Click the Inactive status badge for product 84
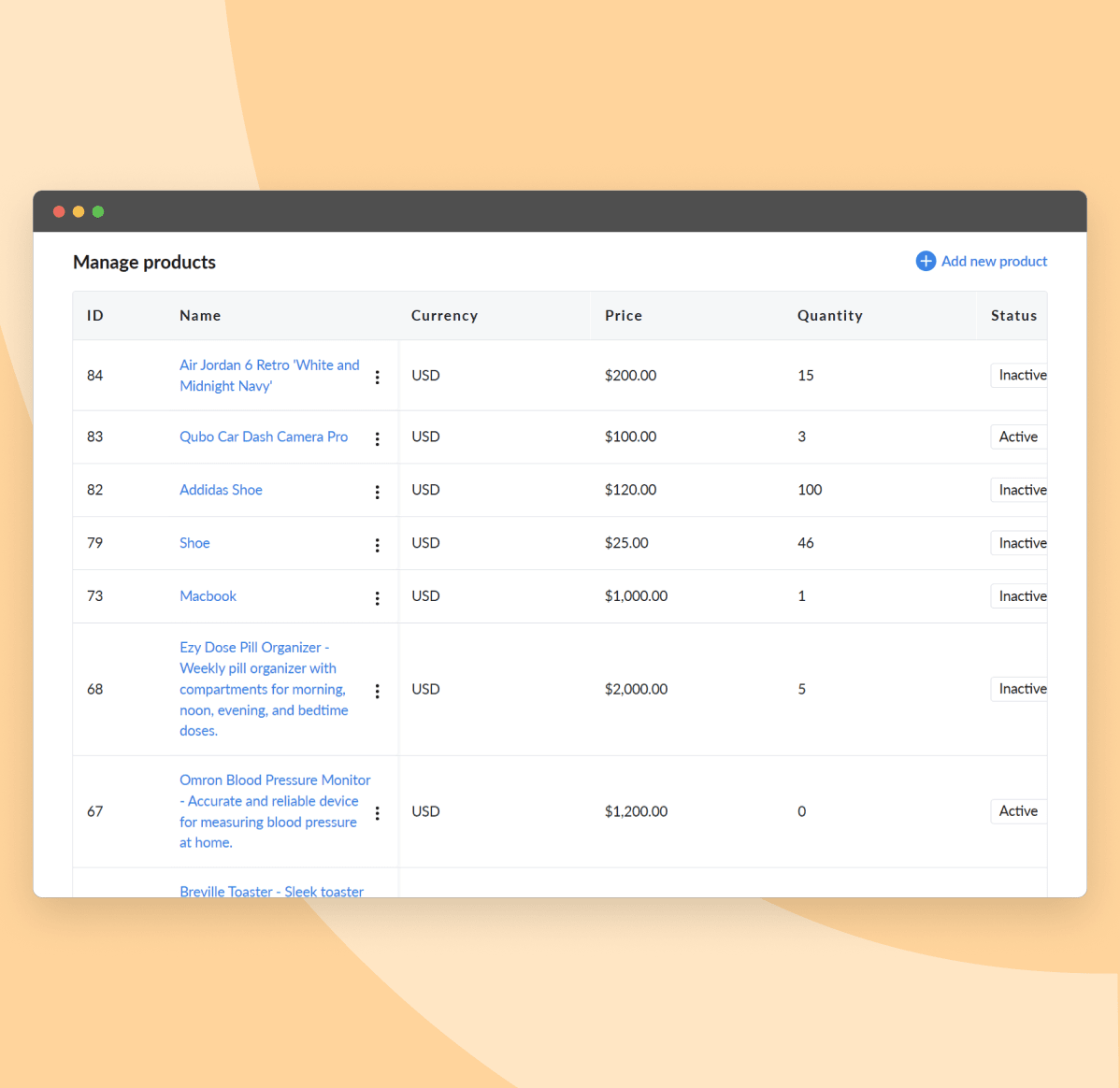1120x1088 pixels. 1019,375
